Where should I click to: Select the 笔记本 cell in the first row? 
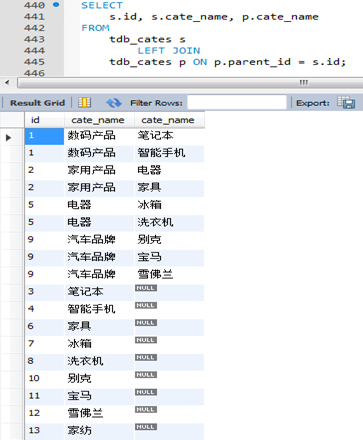[x=169, y=136]
